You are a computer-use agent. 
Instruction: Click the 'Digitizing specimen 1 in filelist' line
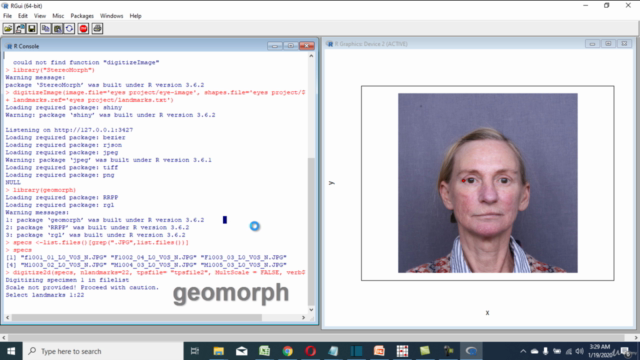(x=67, y=280)
